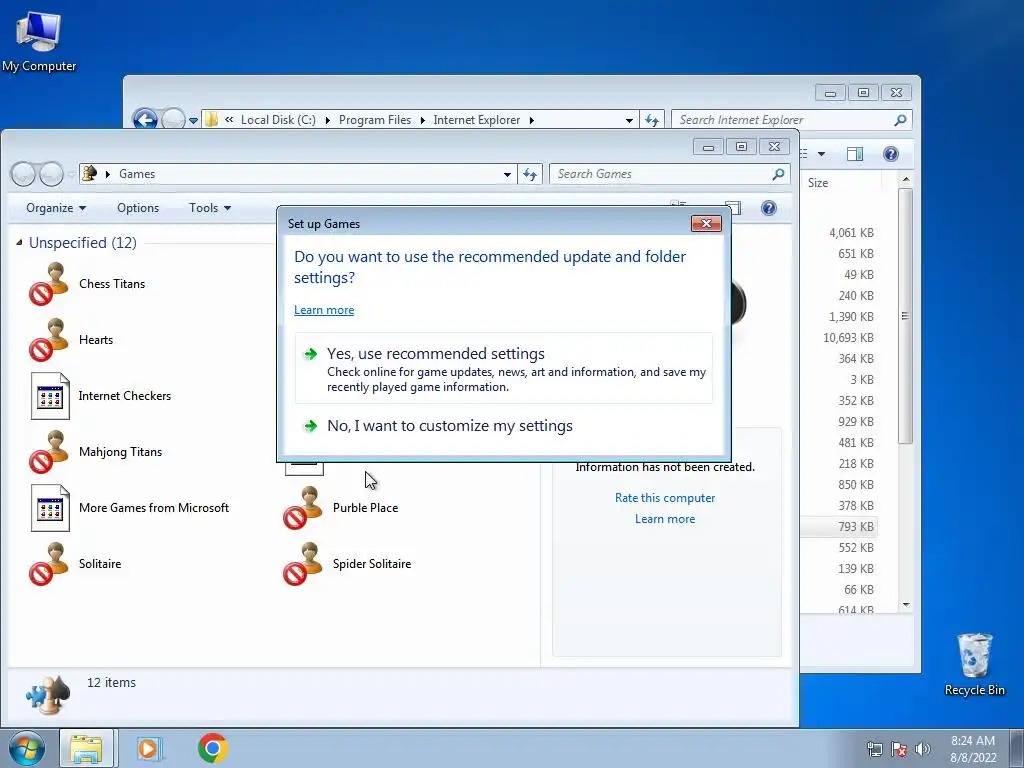Select the 10,693 KB file row
1024x768 pixels.
coord(839,338)
